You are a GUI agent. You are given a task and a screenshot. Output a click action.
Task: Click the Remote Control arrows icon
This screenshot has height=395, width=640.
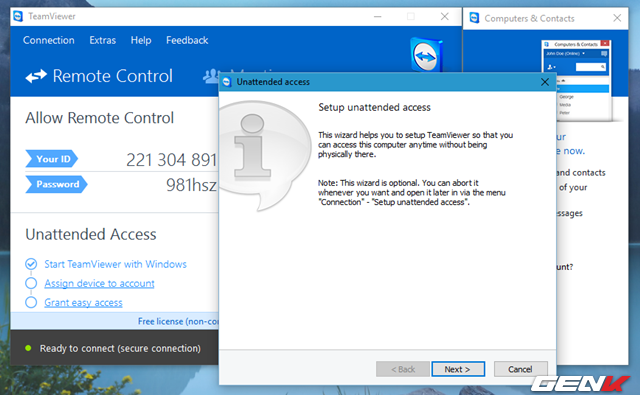(x=36, y=76)
